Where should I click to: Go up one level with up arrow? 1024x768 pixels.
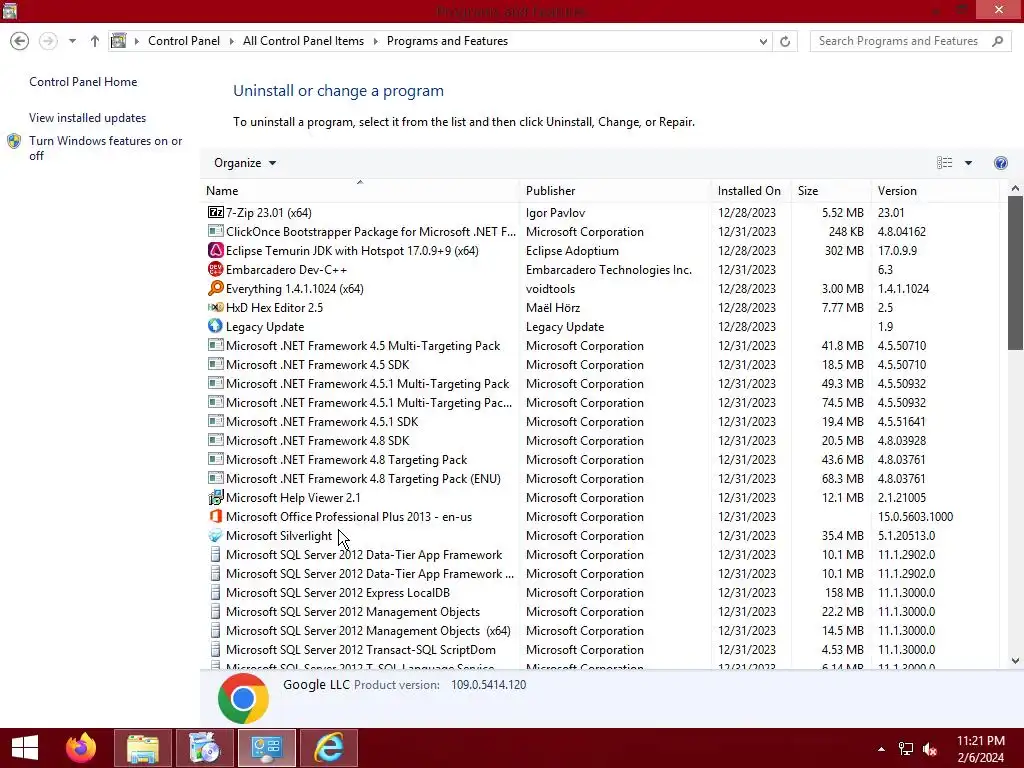click(95, 41)
